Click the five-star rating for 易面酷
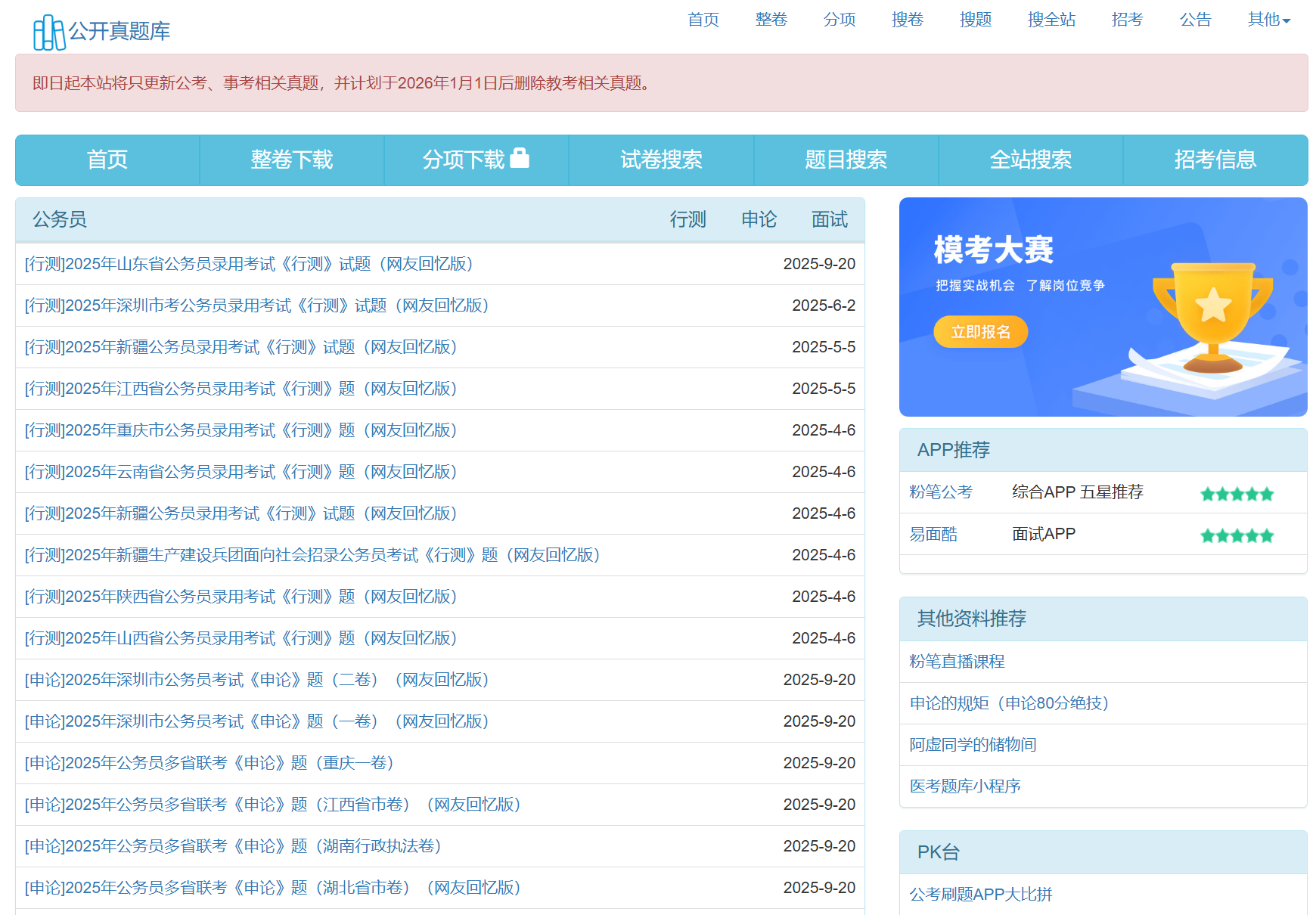Screen dimensions: 1316x915 click(x=1237, y=535)
